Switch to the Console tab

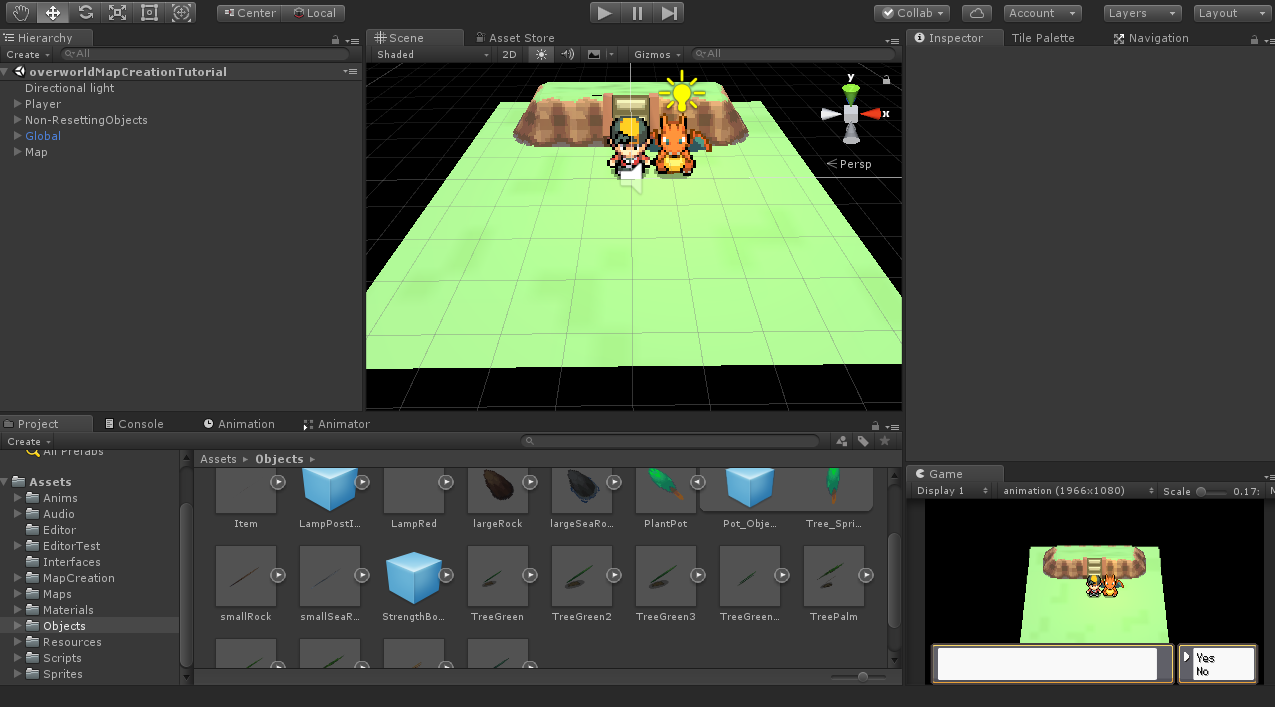(x=133, y=424)
